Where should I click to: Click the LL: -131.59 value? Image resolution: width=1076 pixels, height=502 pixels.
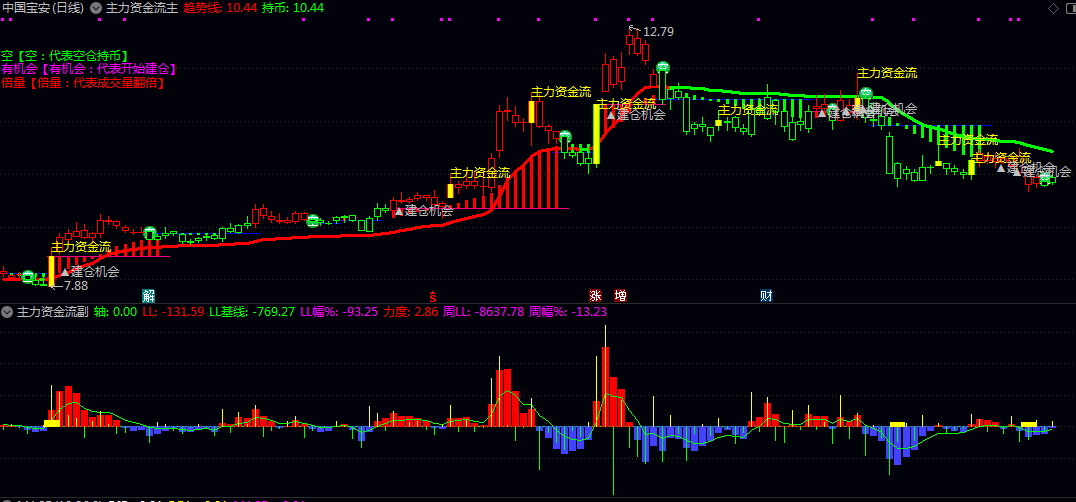tap(174, 312)
